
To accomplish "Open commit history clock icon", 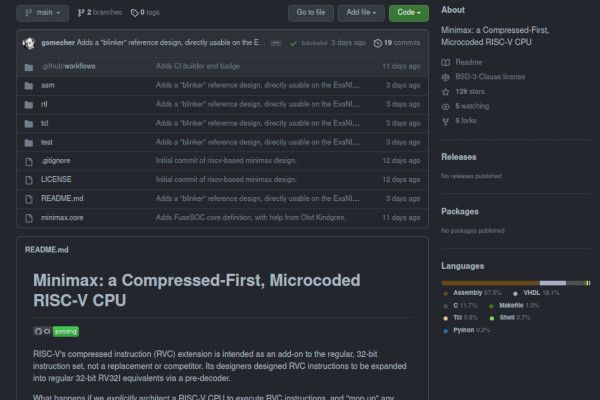I will (x=377, y=43).
